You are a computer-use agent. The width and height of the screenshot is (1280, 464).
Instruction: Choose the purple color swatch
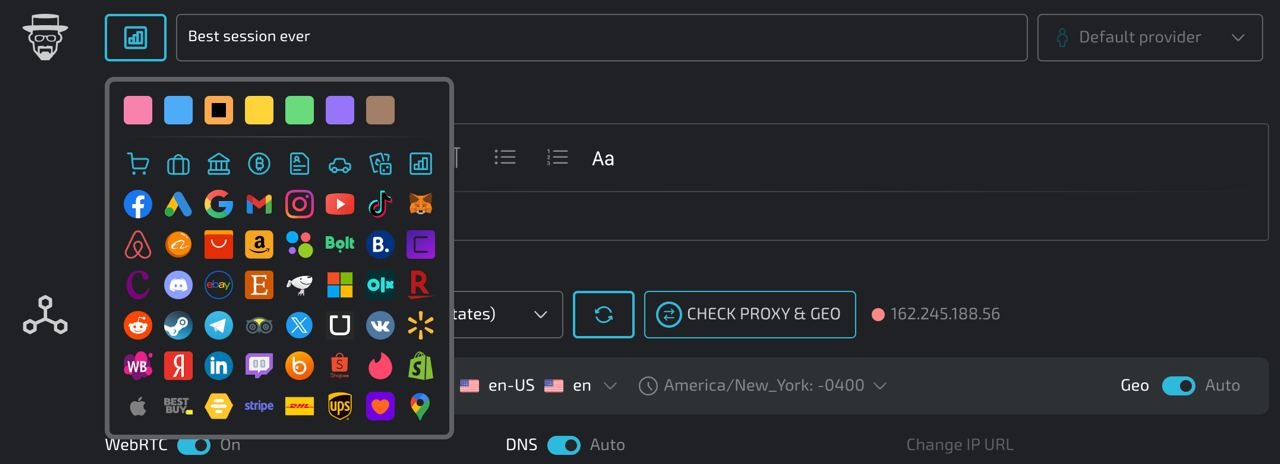click(x=340, y=110)
